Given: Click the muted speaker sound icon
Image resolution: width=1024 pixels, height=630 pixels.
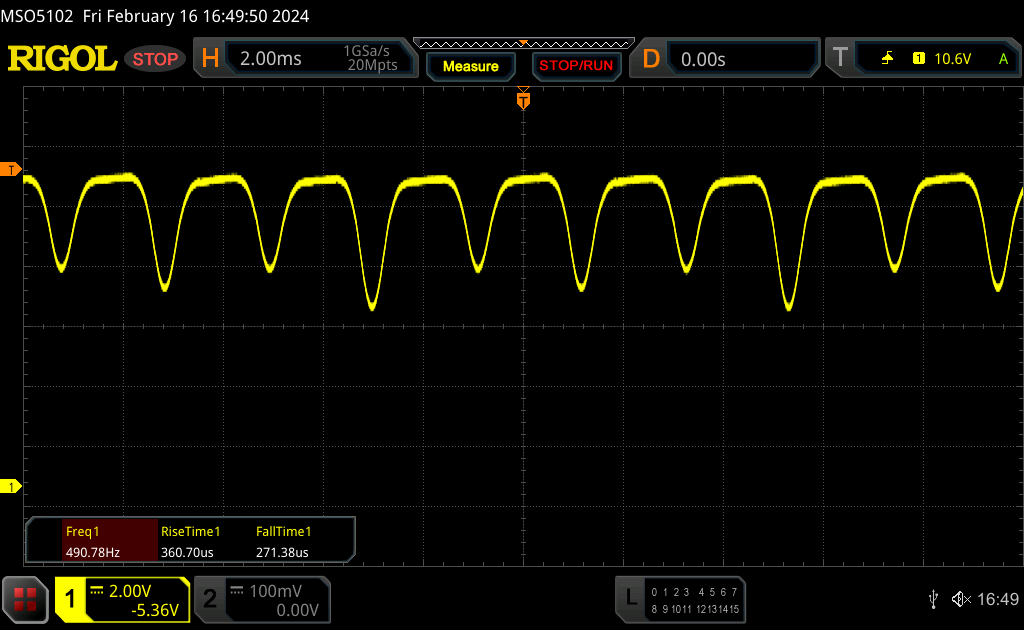Looking at the screenshot, I should coord(961,599).
